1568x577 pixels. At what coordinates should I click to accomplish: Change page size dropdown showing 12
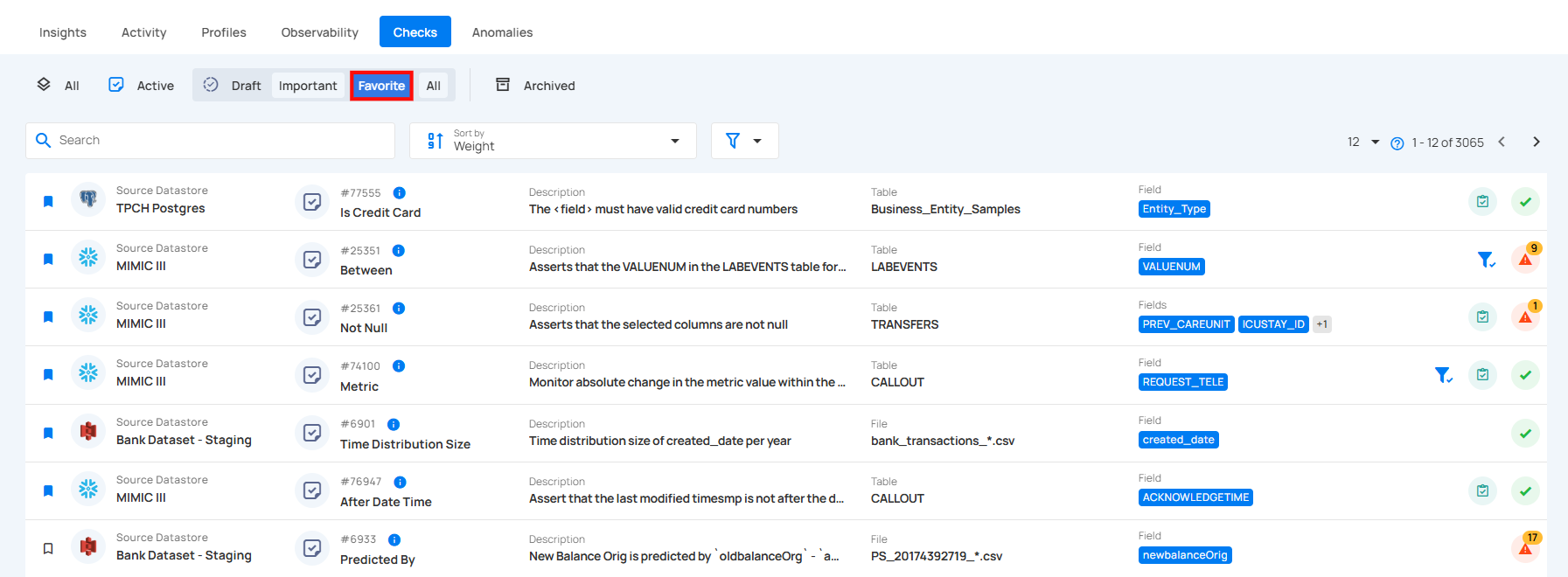tap(1362, 143)
